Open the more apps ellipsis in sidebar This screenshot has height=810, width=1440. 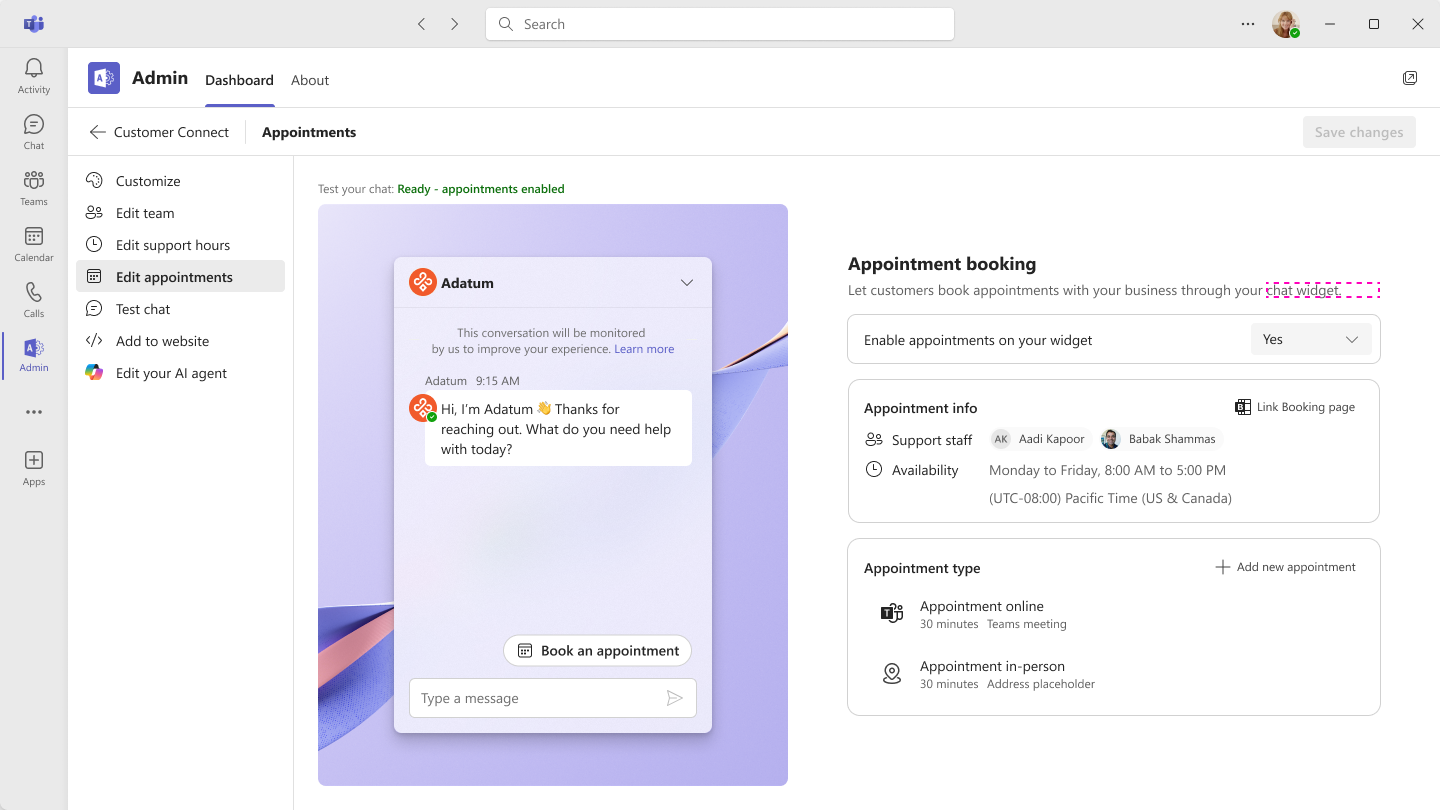[x=33, y=412]
